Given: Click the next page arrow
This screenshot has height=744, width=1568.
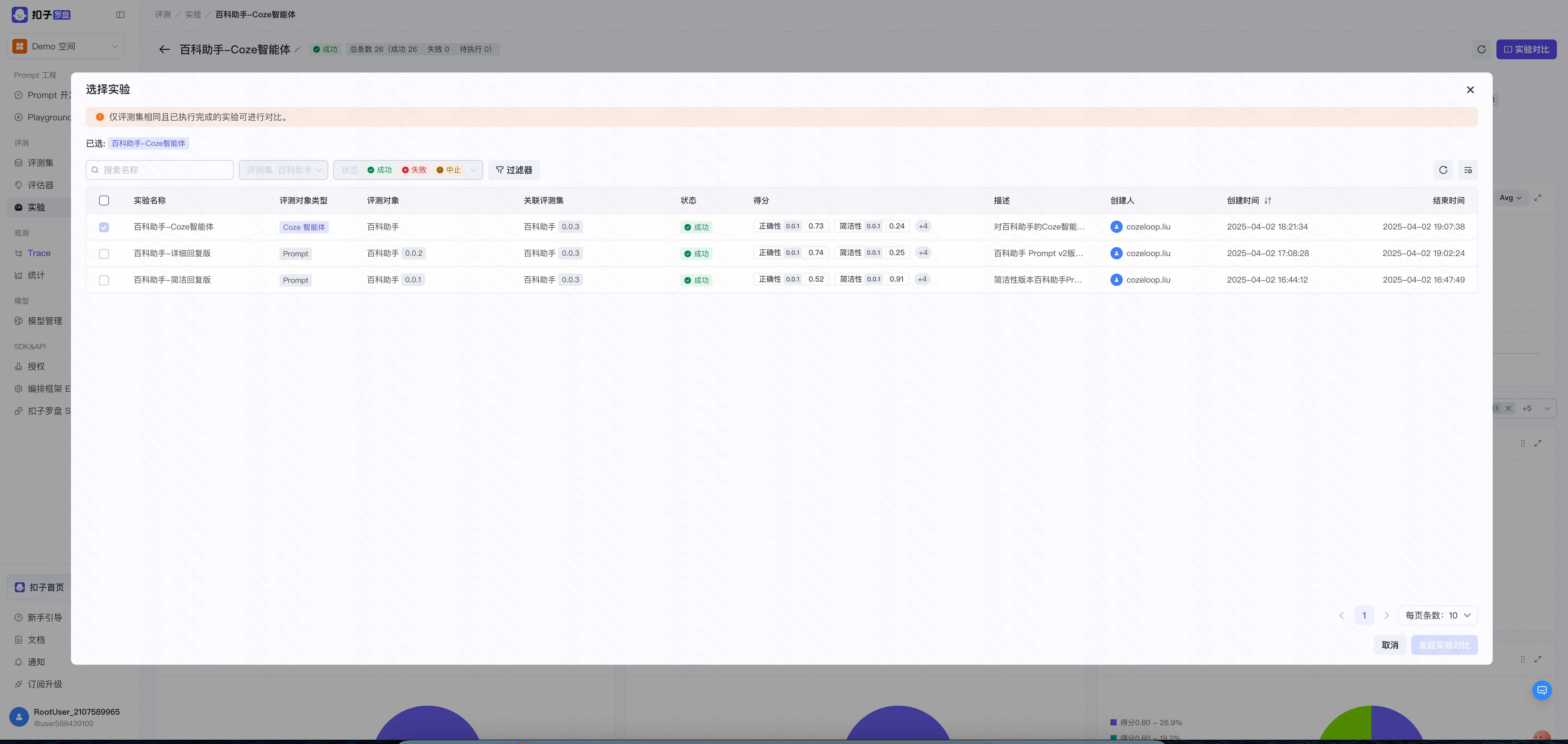Looking at the screenshot, I should click(1387, 615).
